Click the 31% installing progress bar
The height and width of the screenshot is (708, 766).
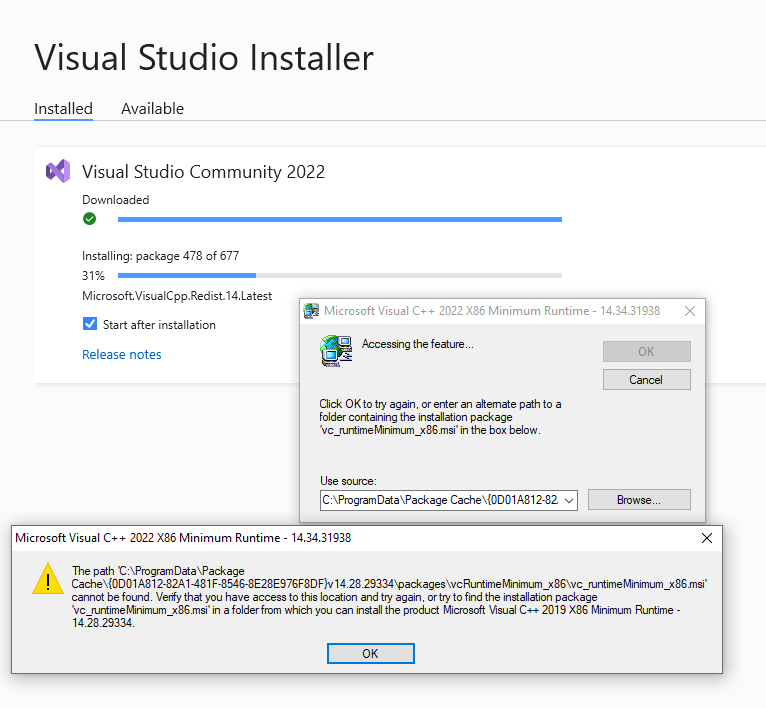[x=340, y=276]
